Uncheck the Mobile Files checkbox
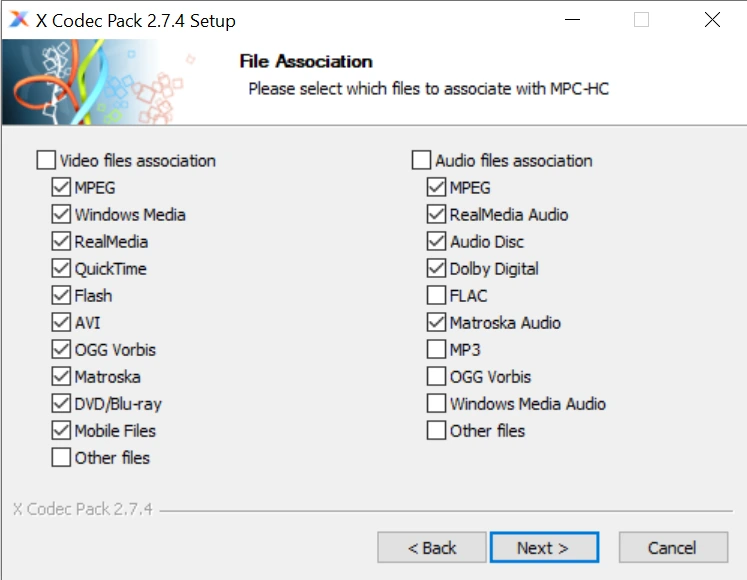This screenshot has height=580, width=747. tap(61, 431)
